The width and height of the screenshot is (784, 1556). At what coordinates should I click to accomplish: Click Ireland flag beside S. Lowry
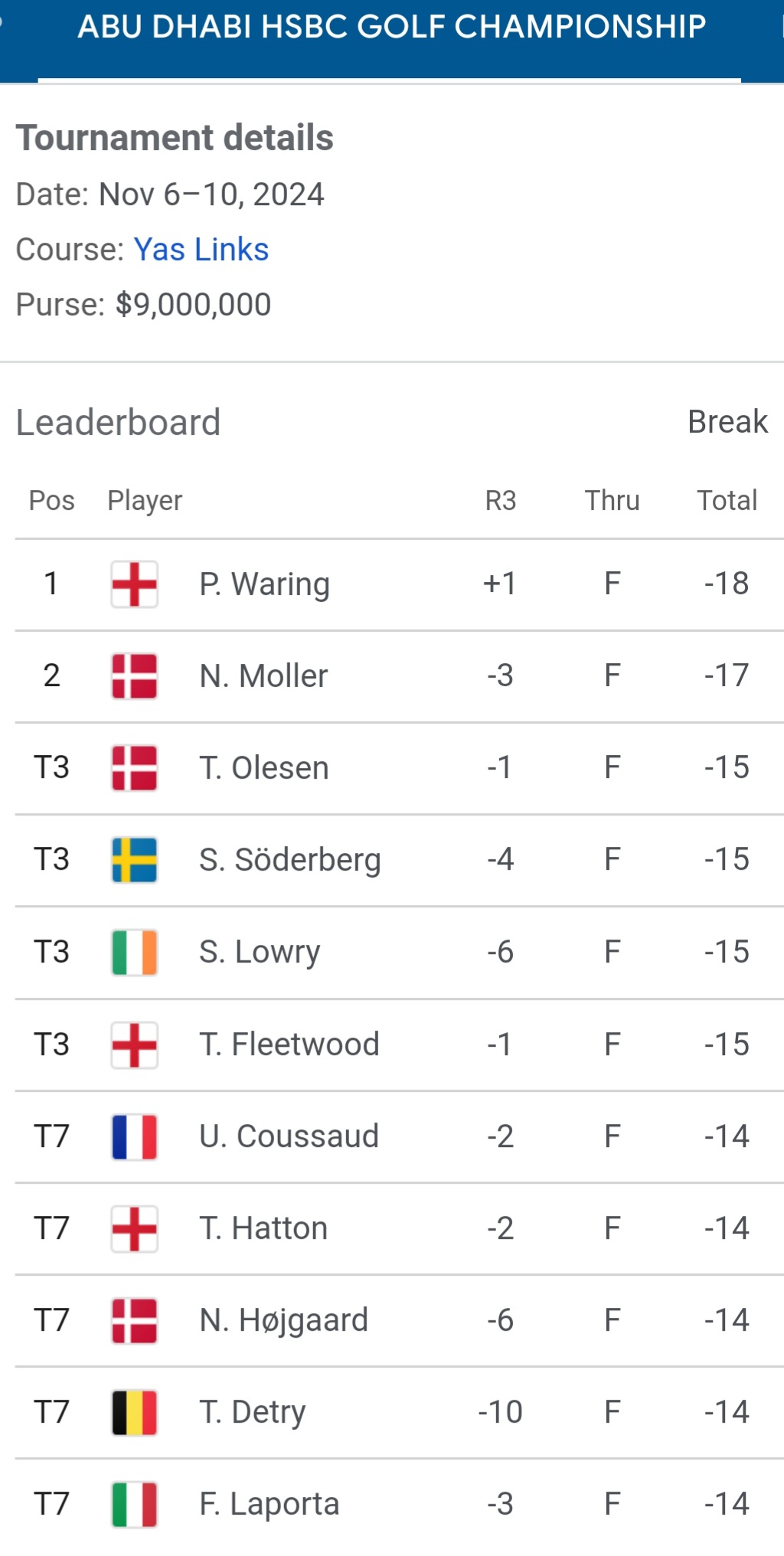coord(135,953)
